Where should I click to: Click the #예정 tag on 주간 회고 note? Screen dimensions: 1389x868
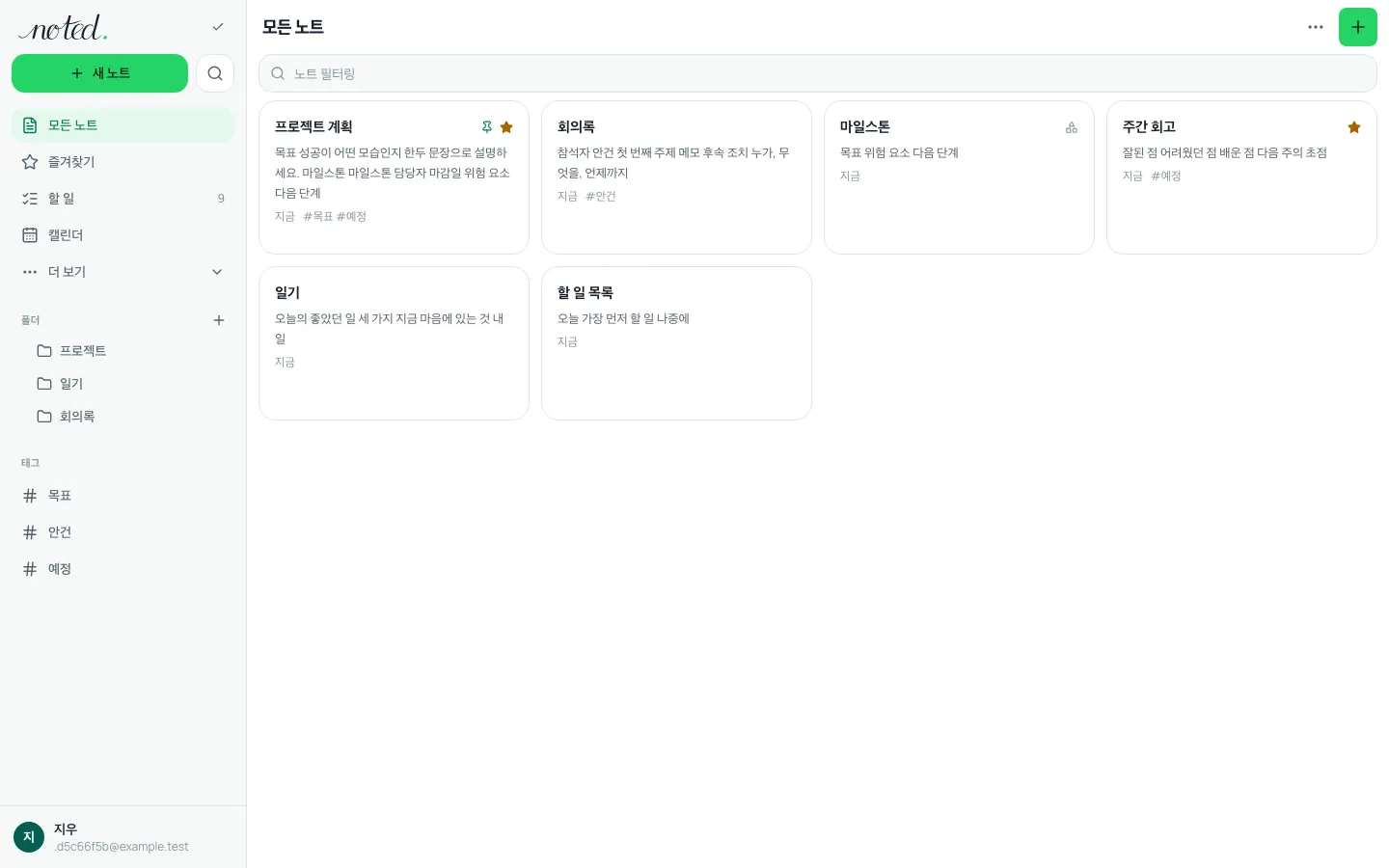coord(1166,176)
